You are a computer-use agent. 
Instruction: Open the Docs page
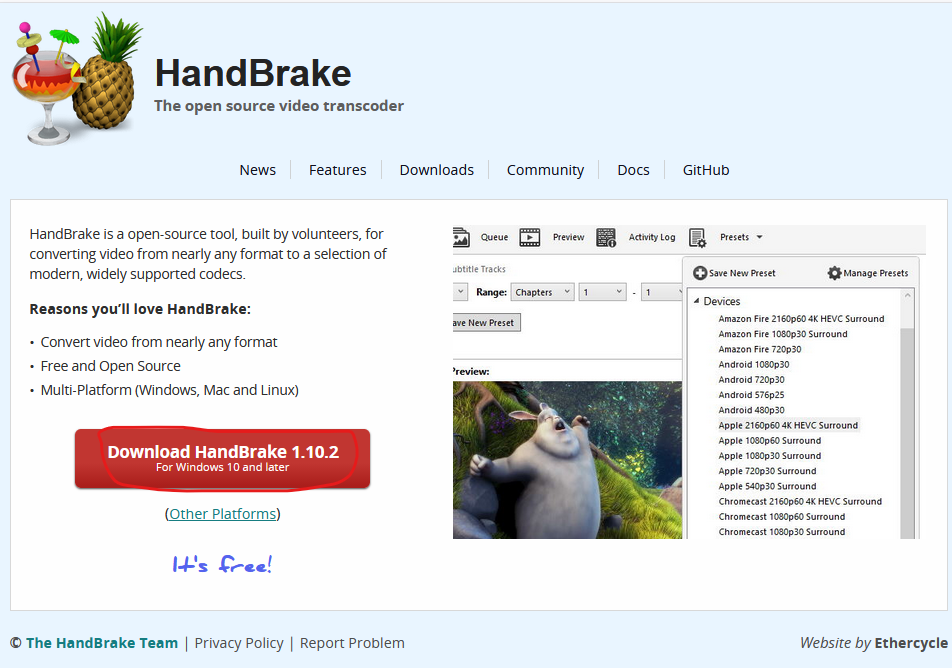pos(633,170)
